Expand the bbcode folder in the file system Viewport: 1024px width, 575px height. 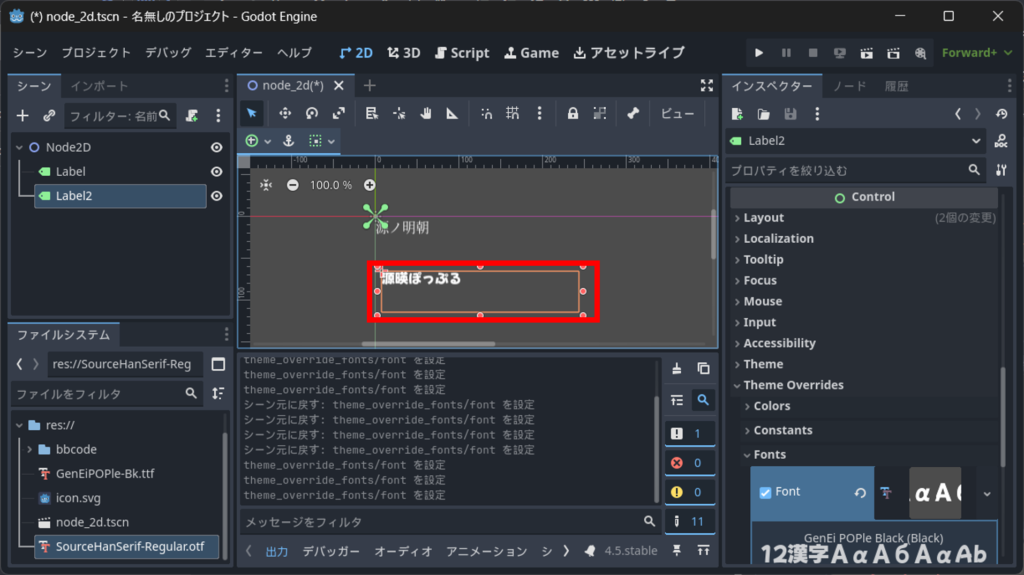pyautogui.click(x=30, y=449)
